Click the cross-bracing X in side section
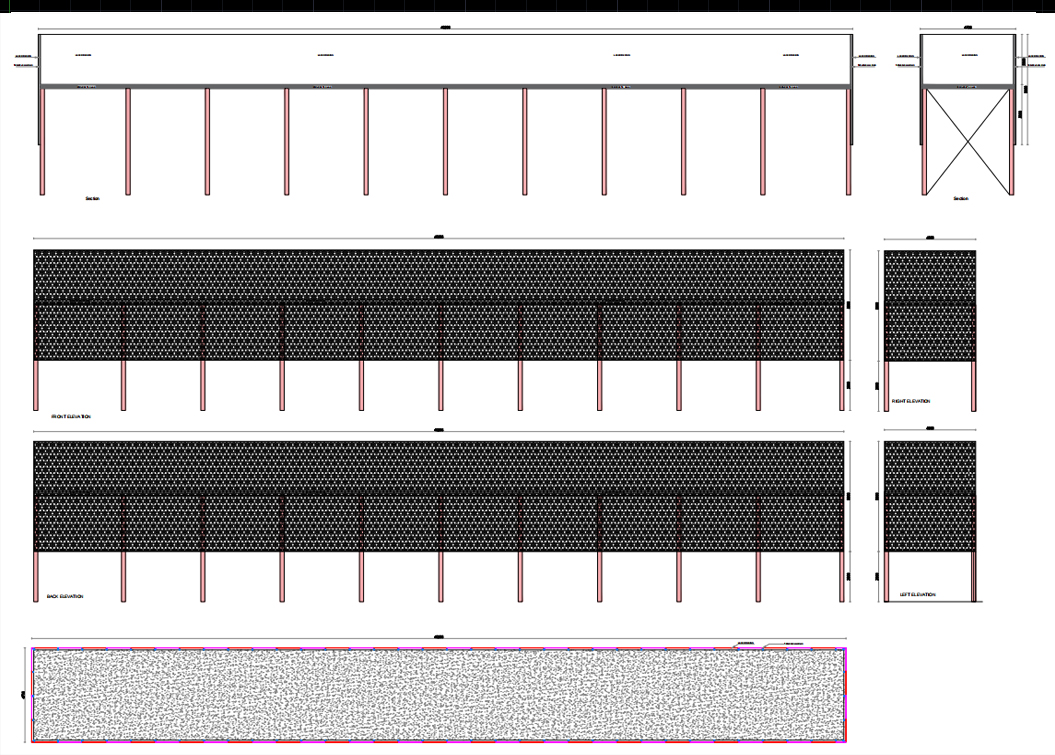 point(968,141)
